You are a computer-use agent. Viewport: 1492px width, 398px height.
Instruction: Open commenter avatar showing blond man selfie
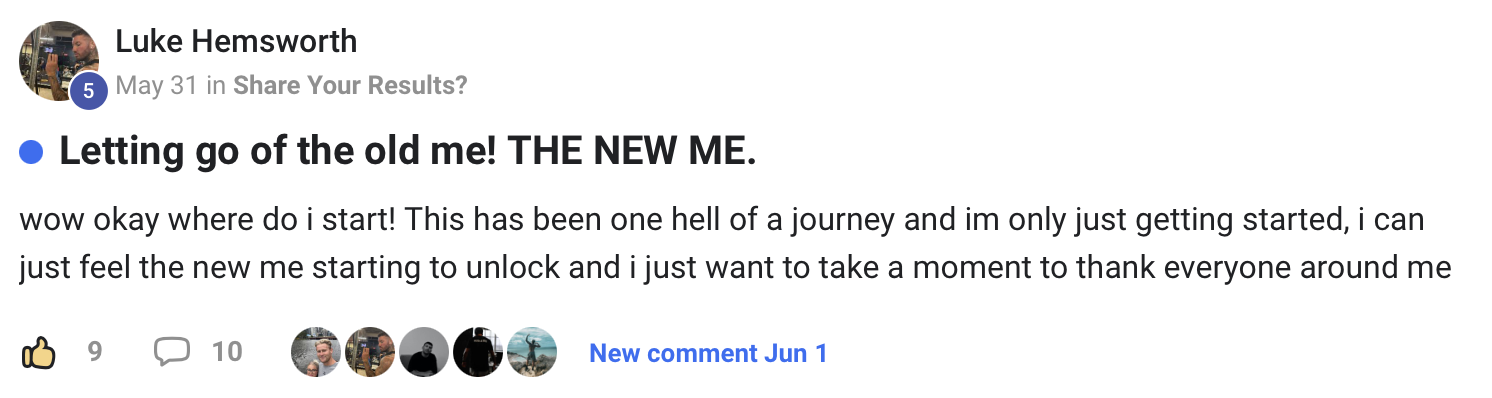pyautogui.click(x=315, y=352)
